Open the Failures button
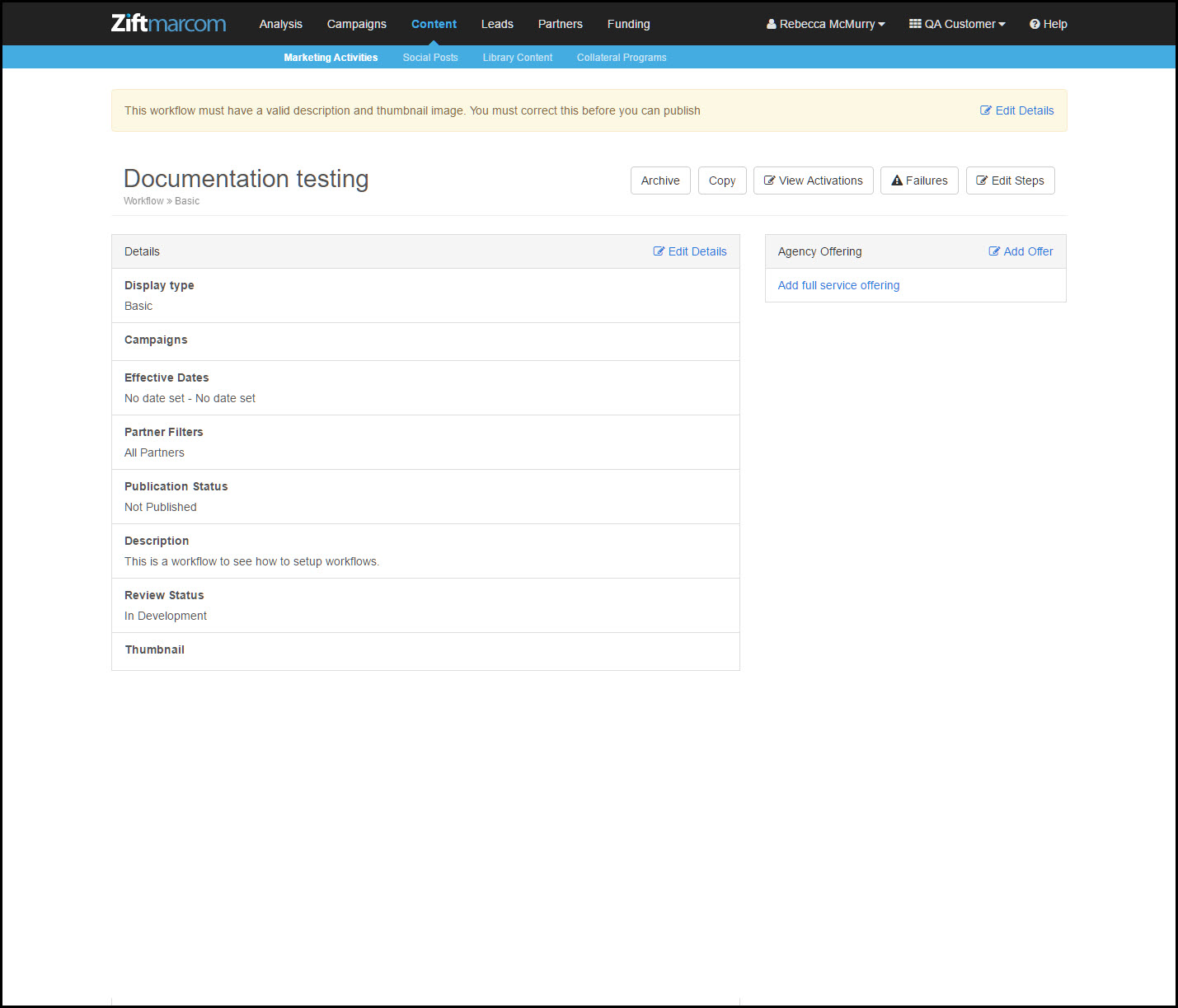 coord(919,181)
